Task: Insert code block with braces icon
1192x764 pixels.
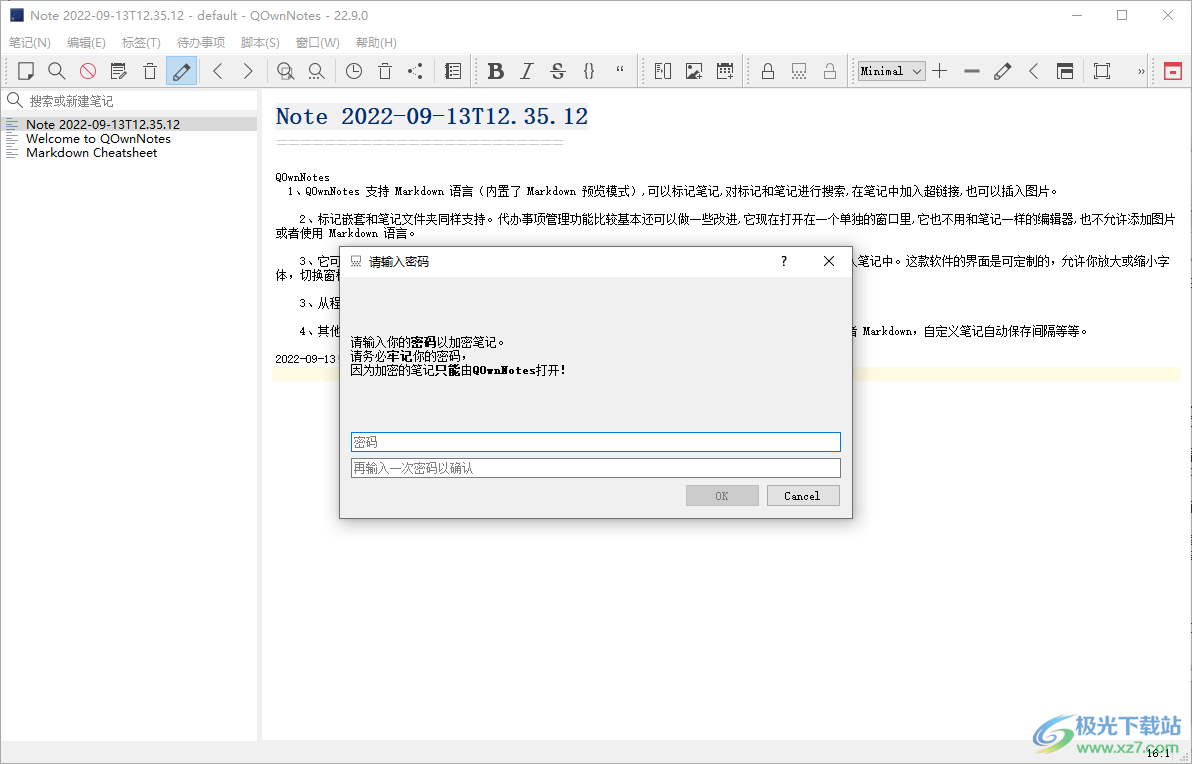Action: (x=589, y=71)
